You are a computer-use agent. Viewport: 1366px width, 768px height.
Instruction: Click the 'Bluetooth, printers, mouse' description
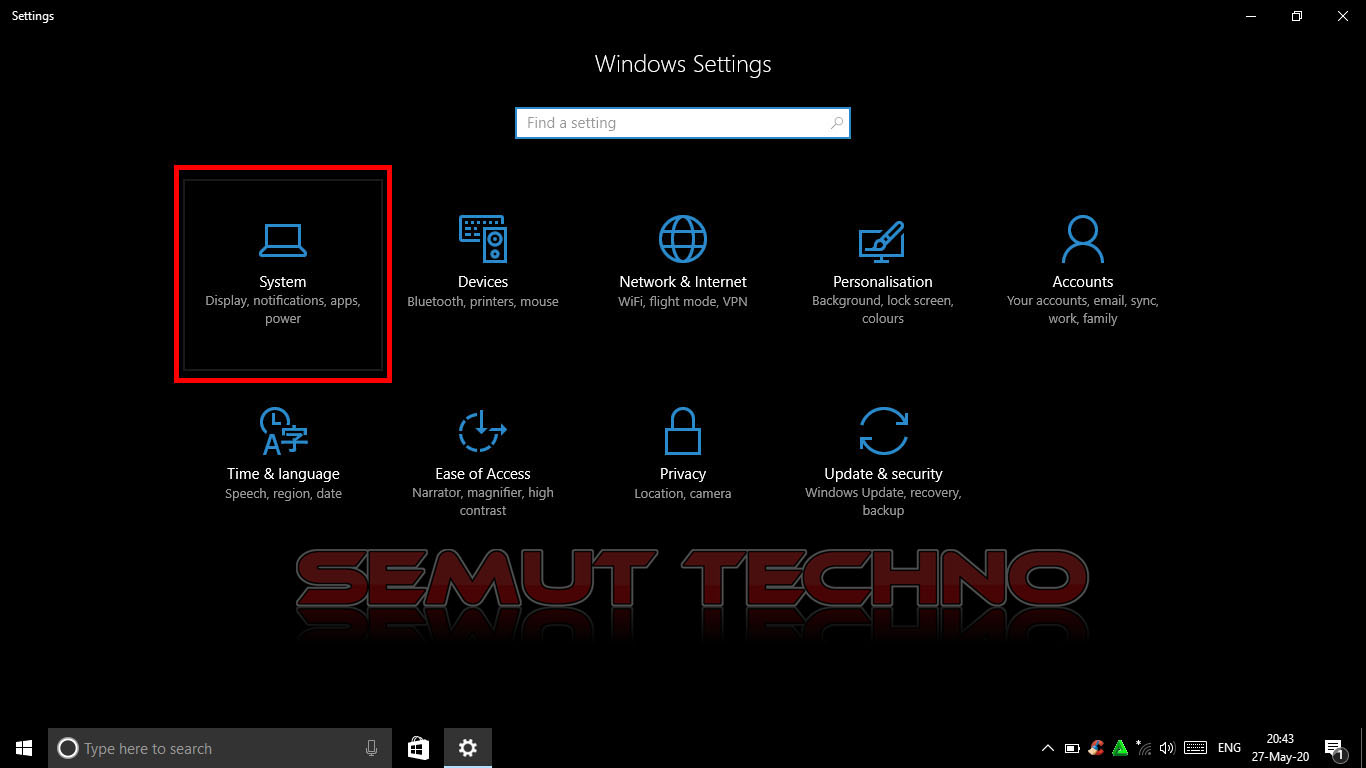(x=483, y=301)
